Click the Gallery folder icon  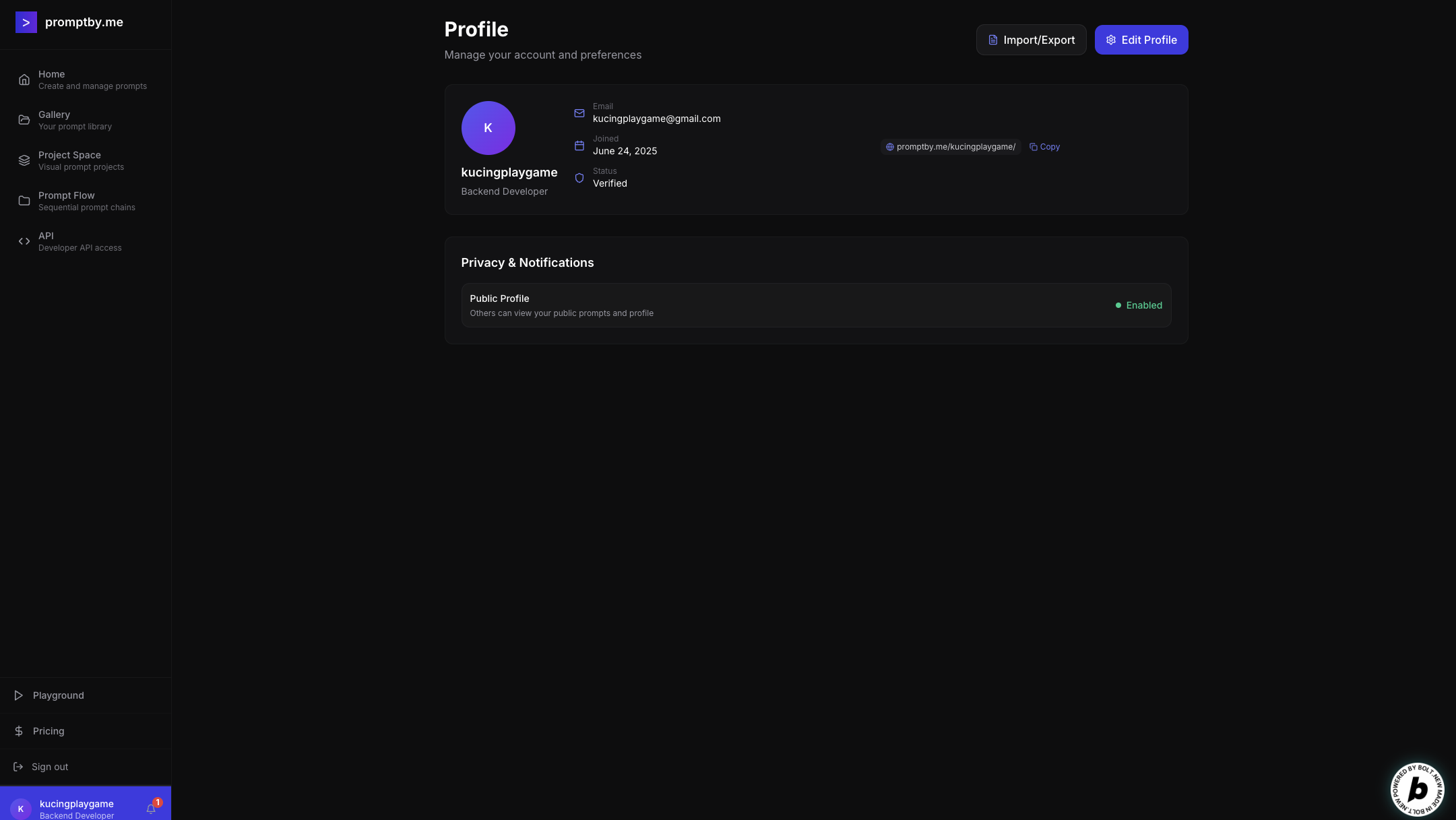[x=24, y=120]
